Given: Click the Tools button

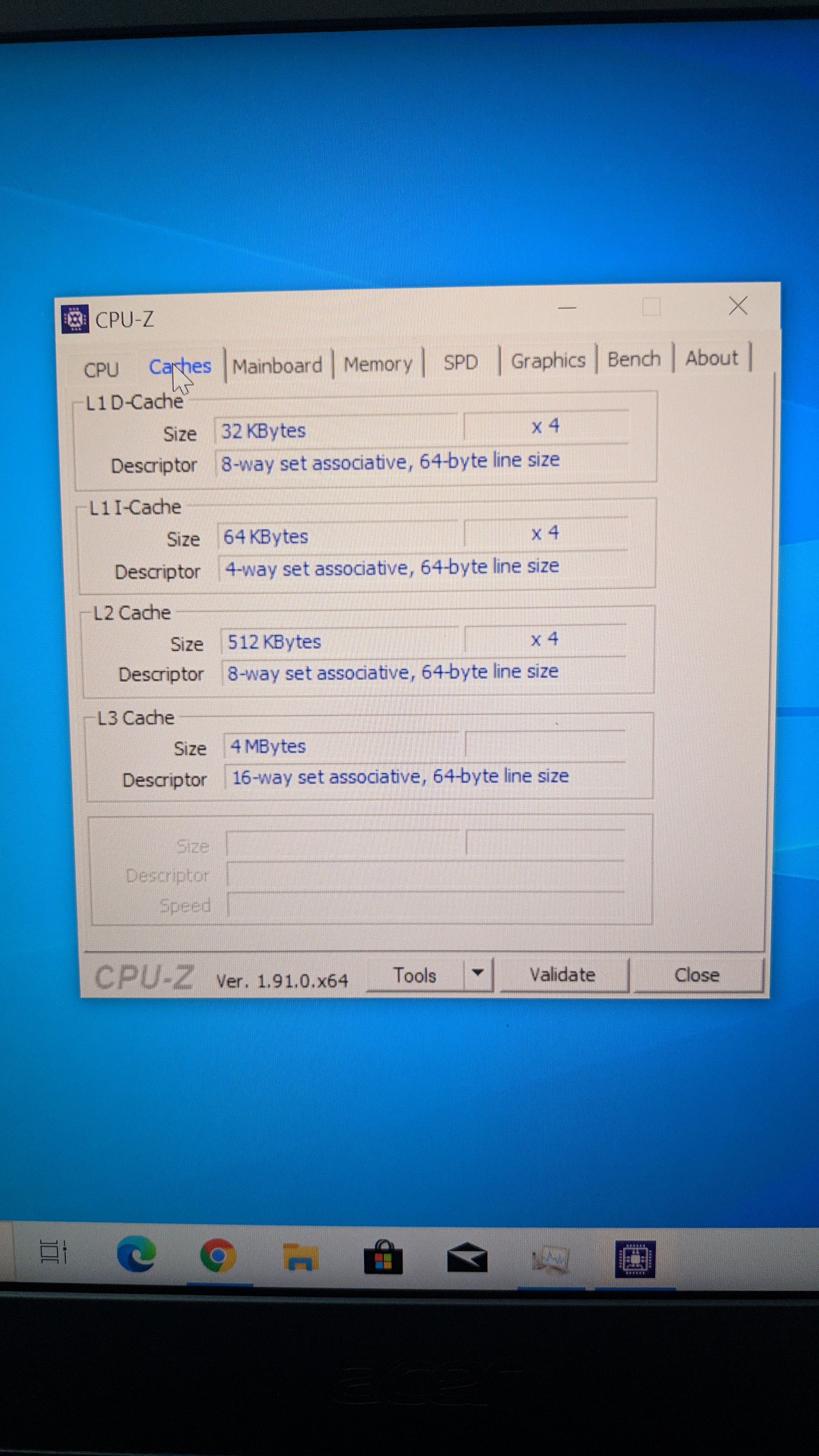Looking at the screenshot, I should click(x=415, y=976).
